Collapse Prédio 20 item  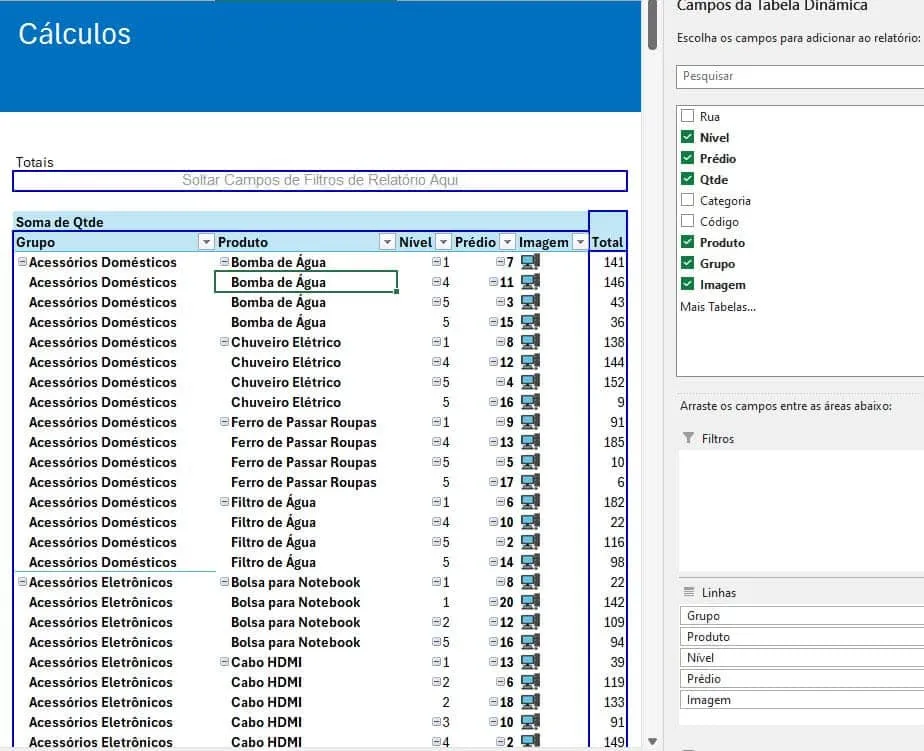493,602
